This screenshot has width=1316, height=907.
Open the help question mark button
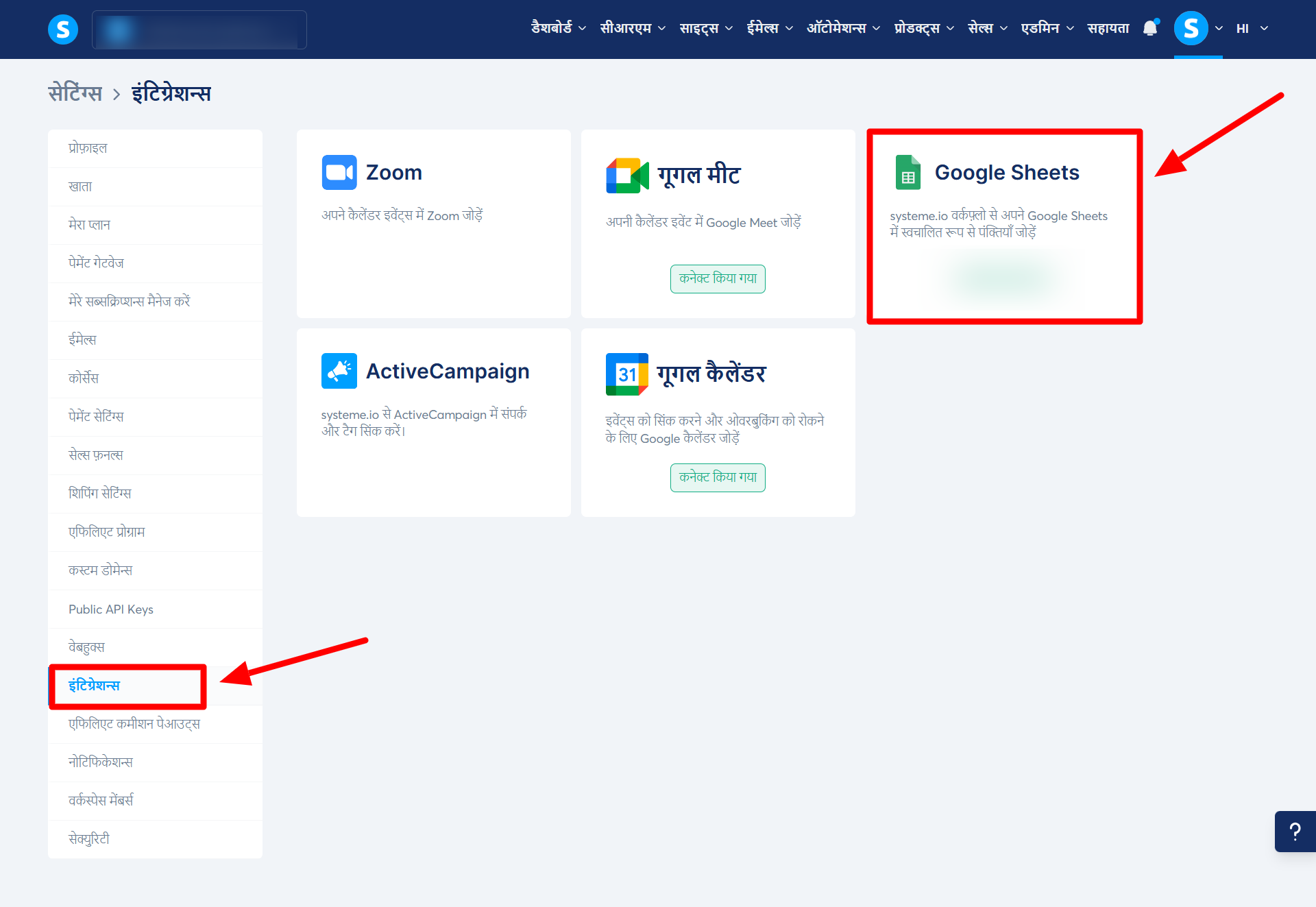pos(1295,832)
